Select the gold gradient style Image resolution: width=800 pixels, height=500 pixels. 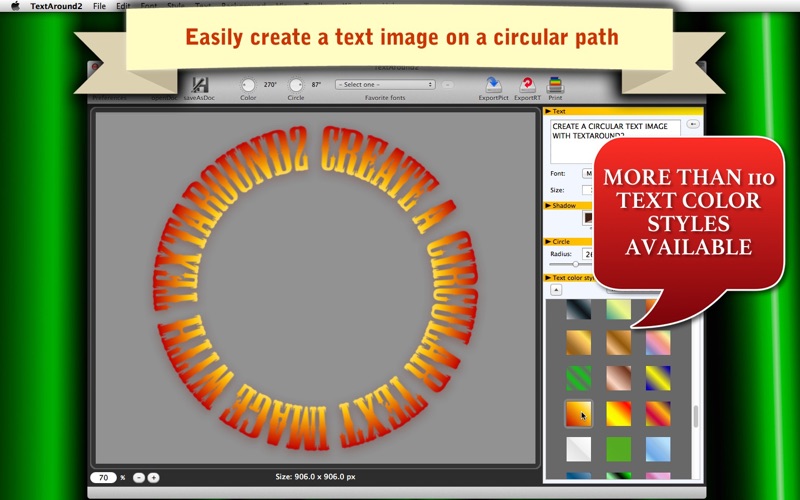(x=579, y=342)
